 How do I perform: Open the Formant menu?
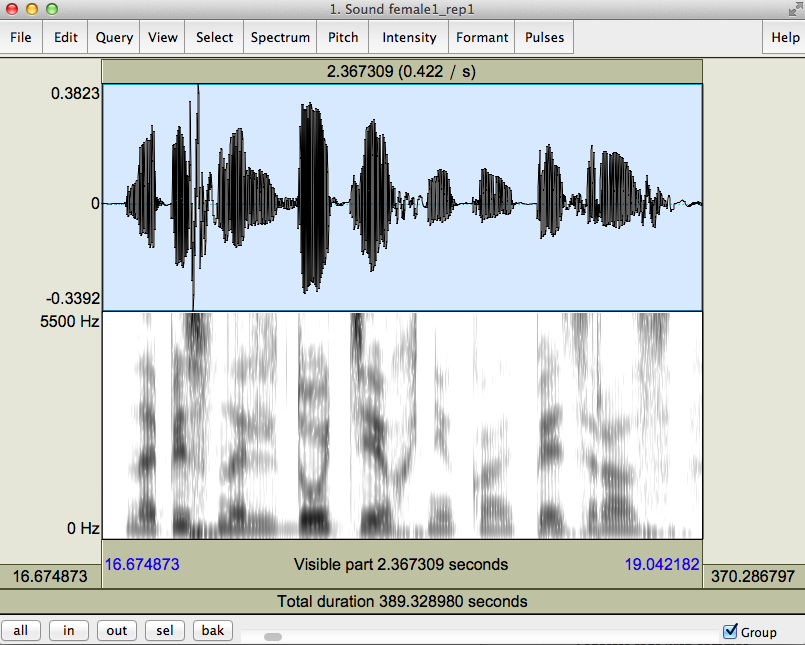(482, 37)
